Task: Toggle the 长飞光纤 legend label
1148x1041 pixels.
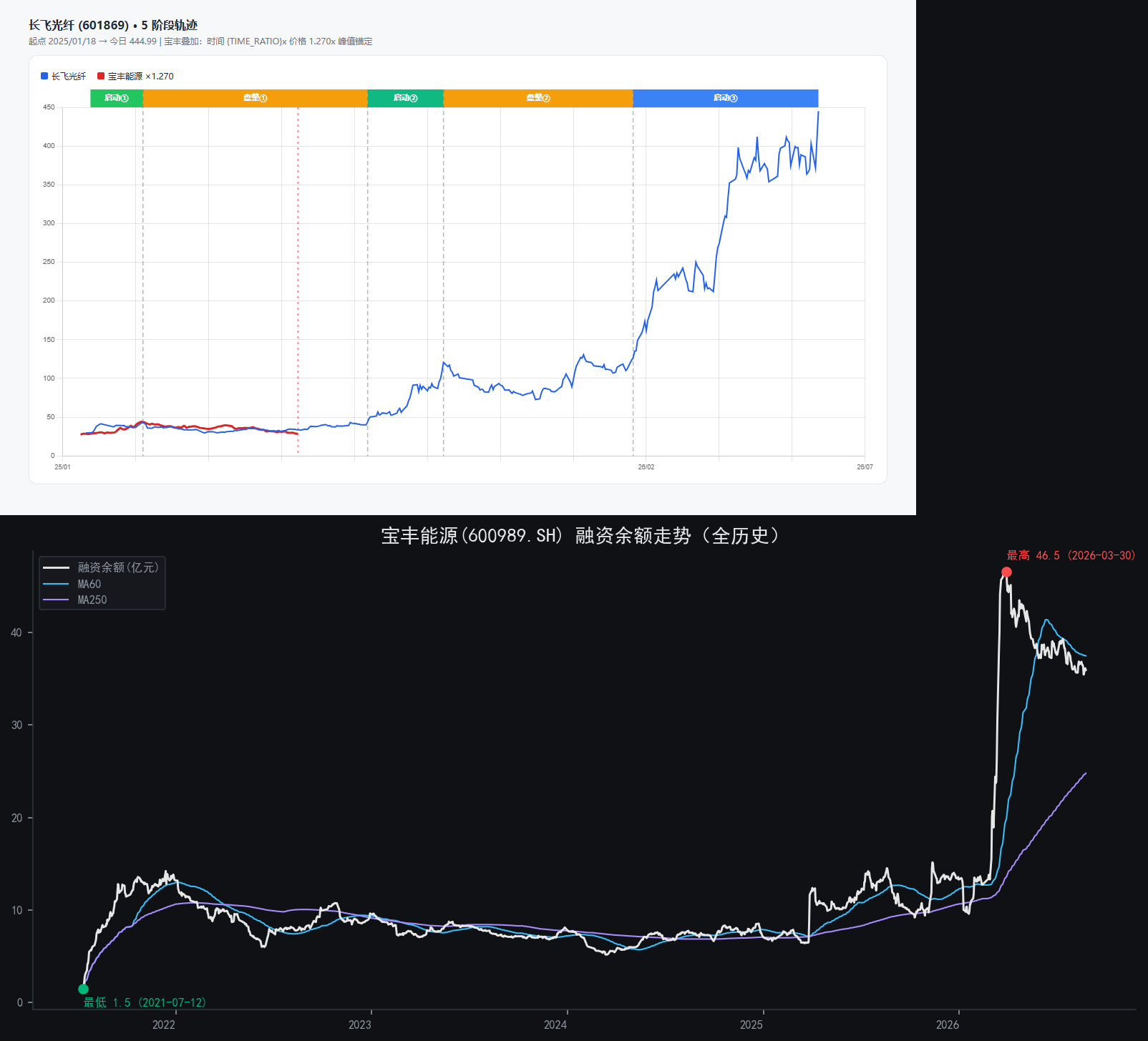Action: coord(69,77)
